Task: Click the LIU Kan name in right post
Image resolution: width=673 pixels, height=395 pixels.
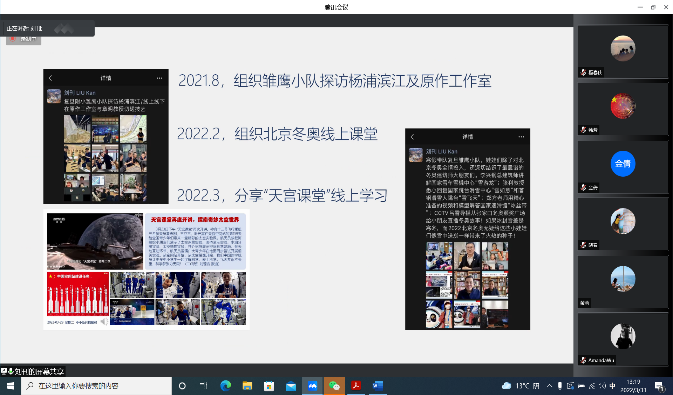Action: (x=442, y=151)
